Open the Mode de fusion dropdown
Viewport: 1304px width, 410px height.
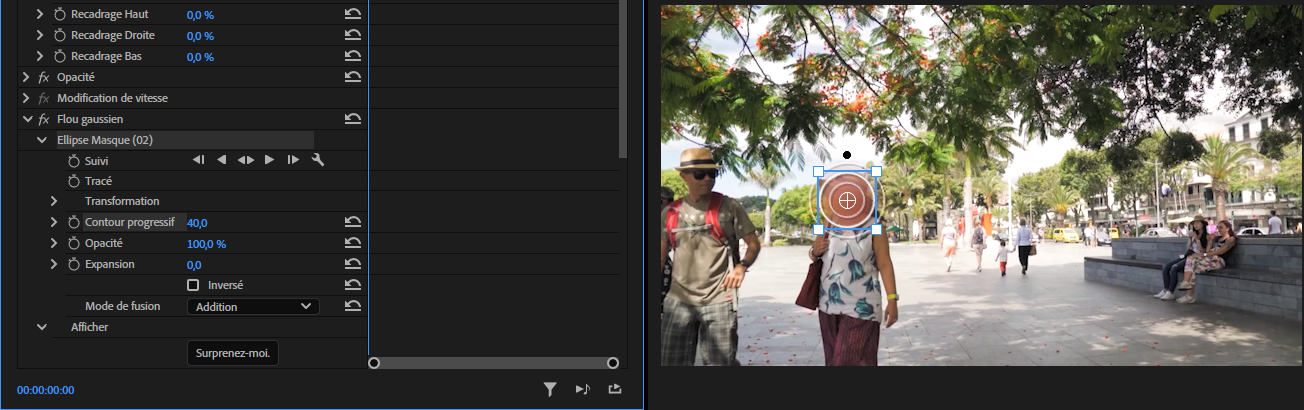coord(253,307)
